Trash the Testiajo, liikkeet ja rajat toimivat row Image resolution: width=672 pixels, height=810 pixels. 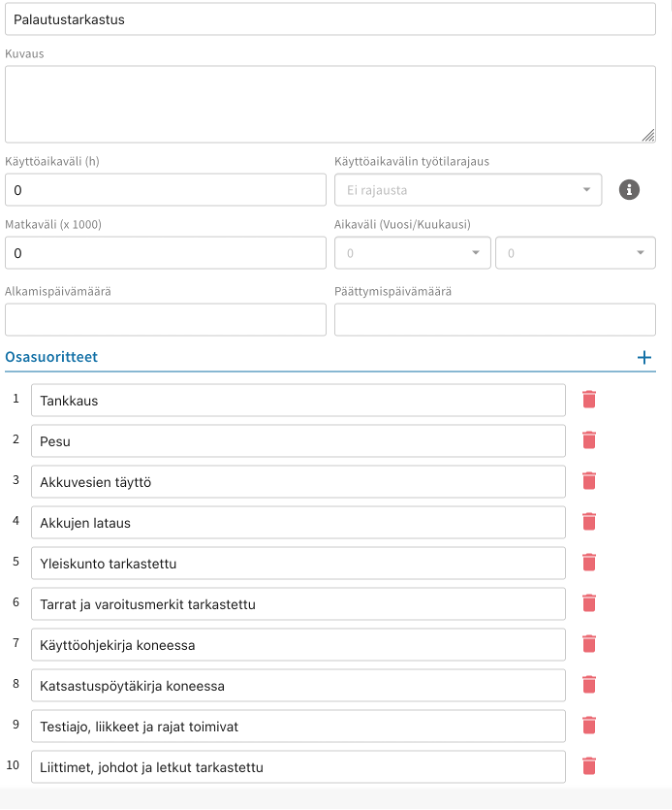[589, 725]
